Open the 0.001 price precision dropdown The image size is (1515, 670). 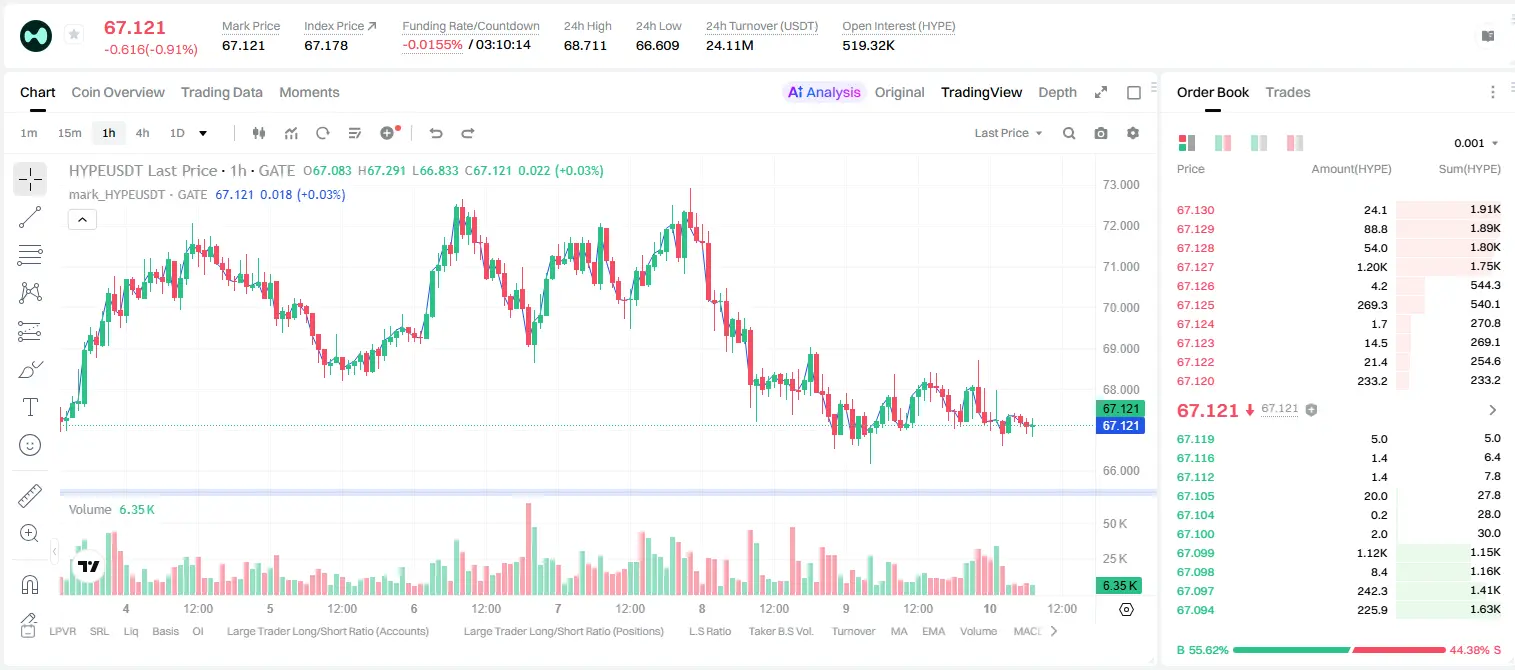pos(1476,143)
